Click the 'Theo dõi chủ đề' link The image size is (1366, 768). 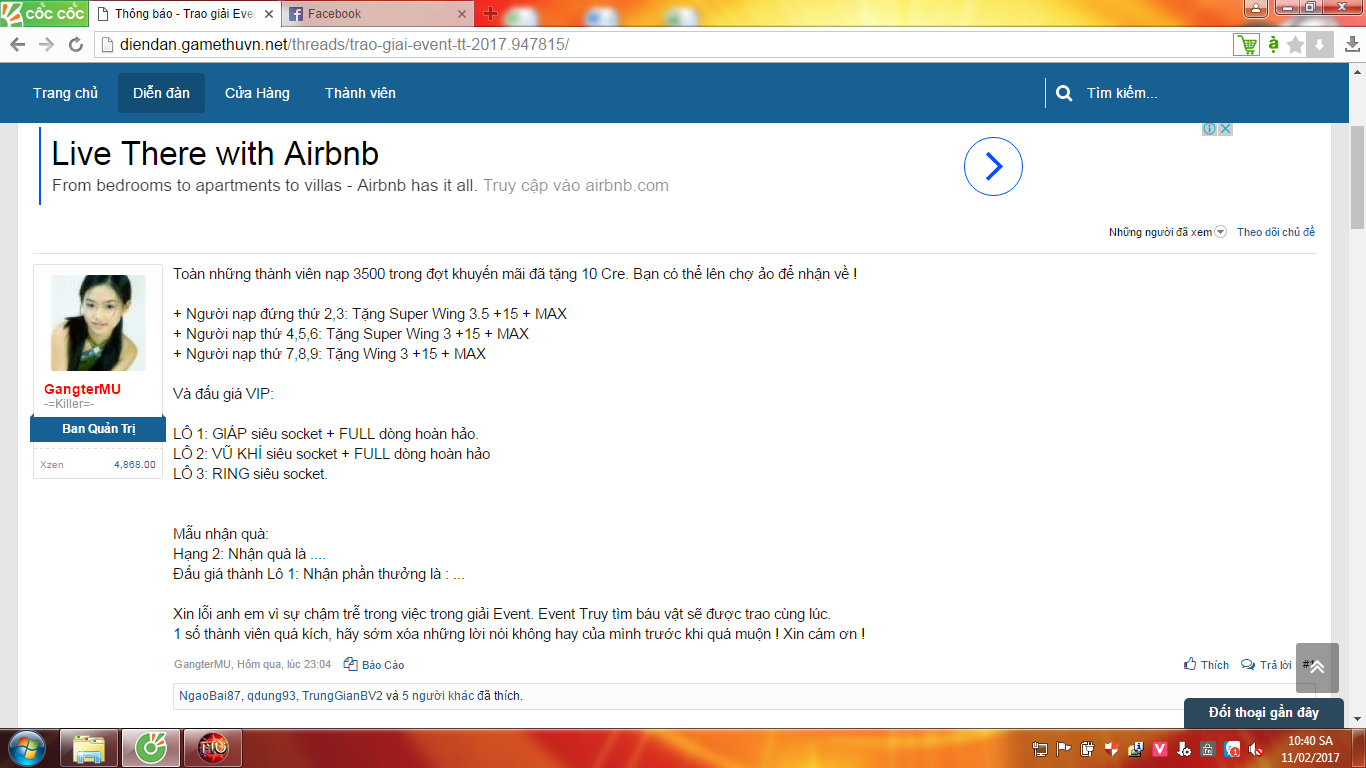(1275, 232)
